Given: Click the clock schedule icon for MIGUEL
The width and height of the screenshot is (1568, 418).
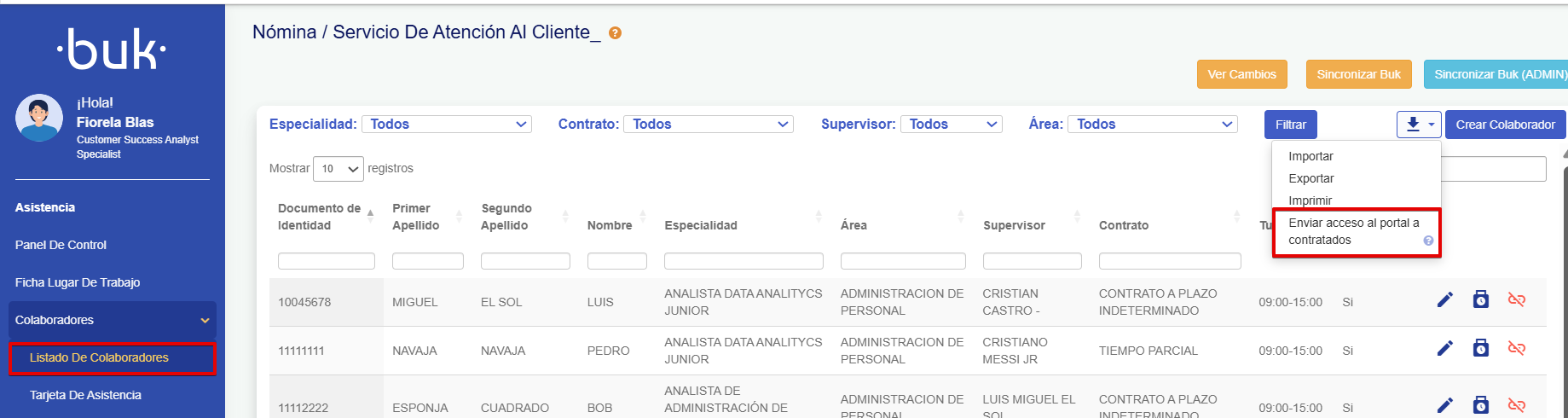Looking at the screenshot, I should 1481,299.
